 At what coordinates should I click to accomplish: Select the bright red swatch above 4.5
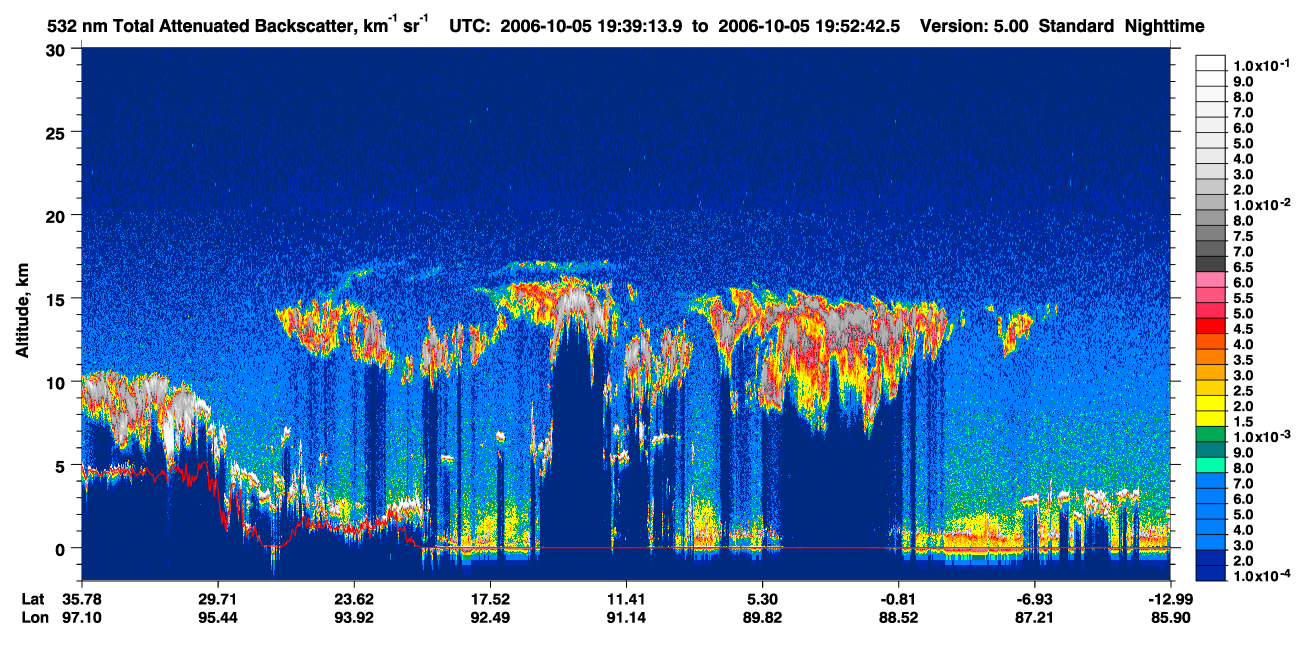[x=1210, y=325]
